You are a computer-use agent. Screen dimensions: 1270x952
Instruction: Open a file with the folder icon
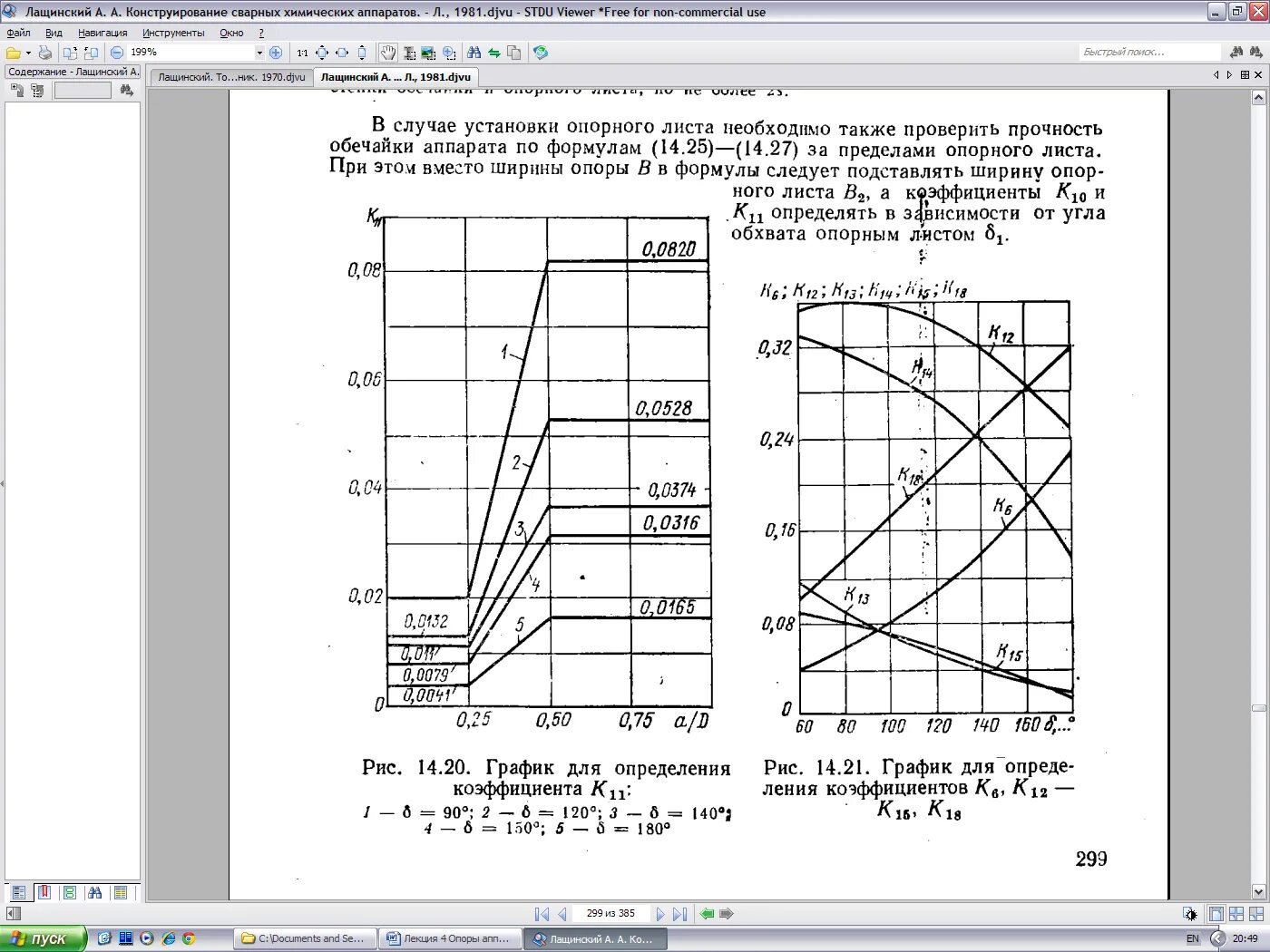pos(14,53)
